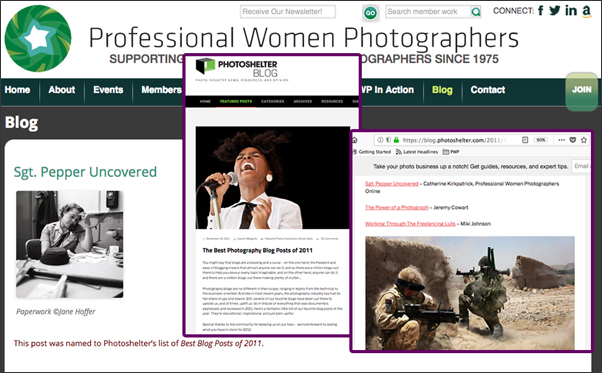Open The Power of a Photograph link
The width and height of the screenshot is (602, 373).
coord(397,208)
